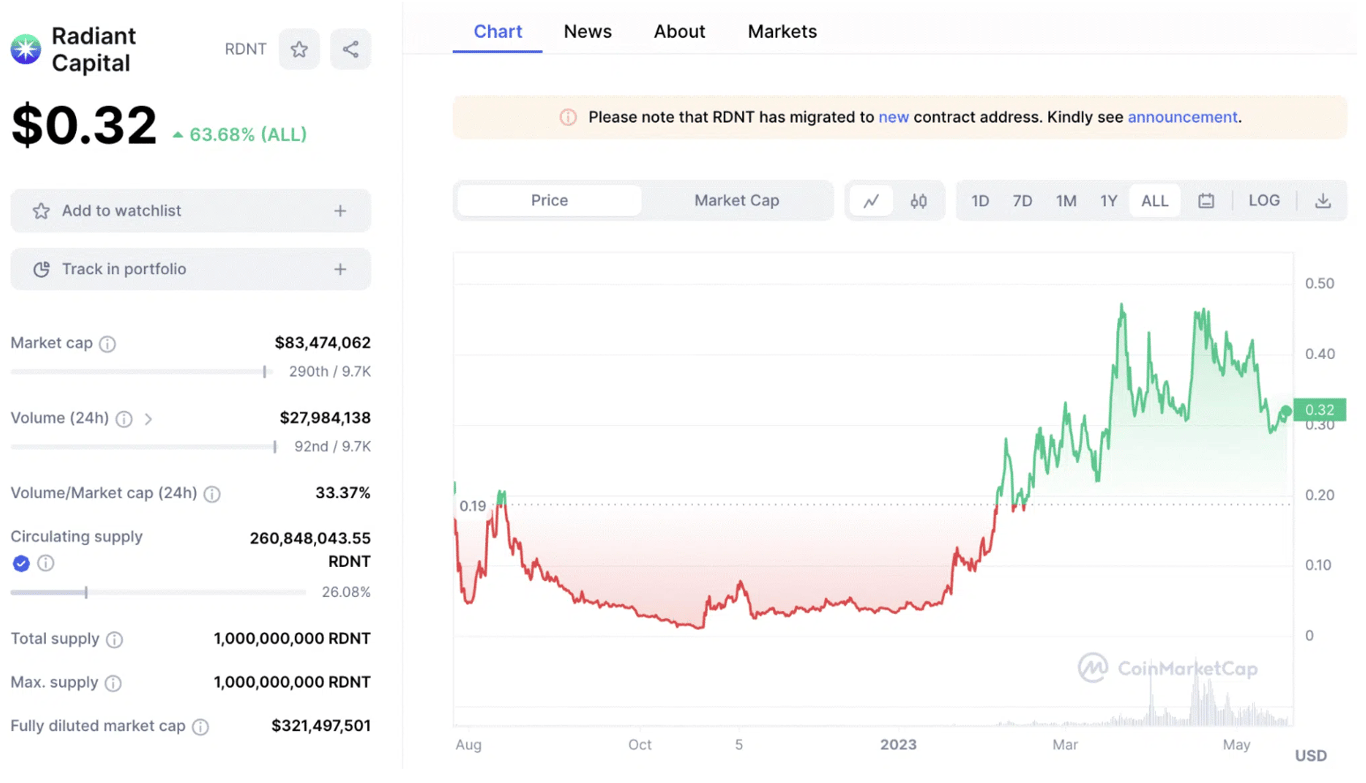
Task: Click the star favorite icon near RDNT
Action: [x=299, y=49]
